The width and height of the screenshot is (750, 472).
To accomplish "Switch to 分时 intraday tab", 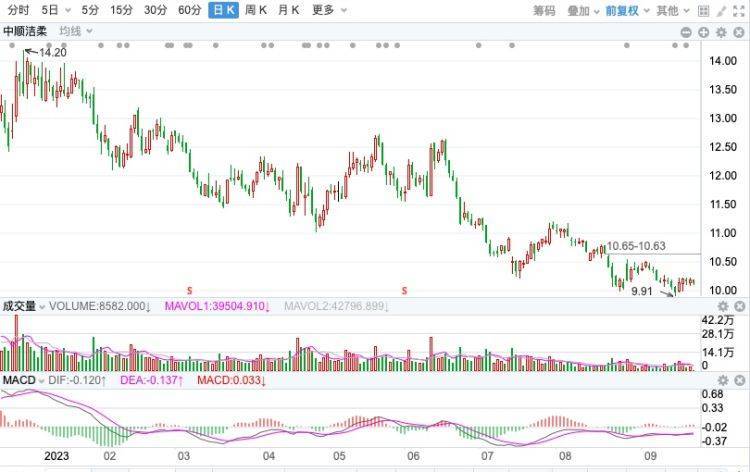I will (18, 11).
